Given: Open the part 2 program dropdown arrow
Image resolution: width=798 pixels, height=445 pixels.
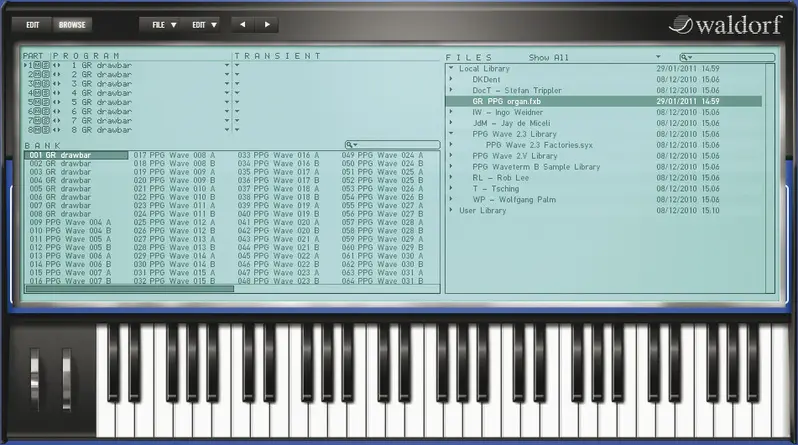Looking at the screenshot, I should pyautogui.click(x=228, y=75).
